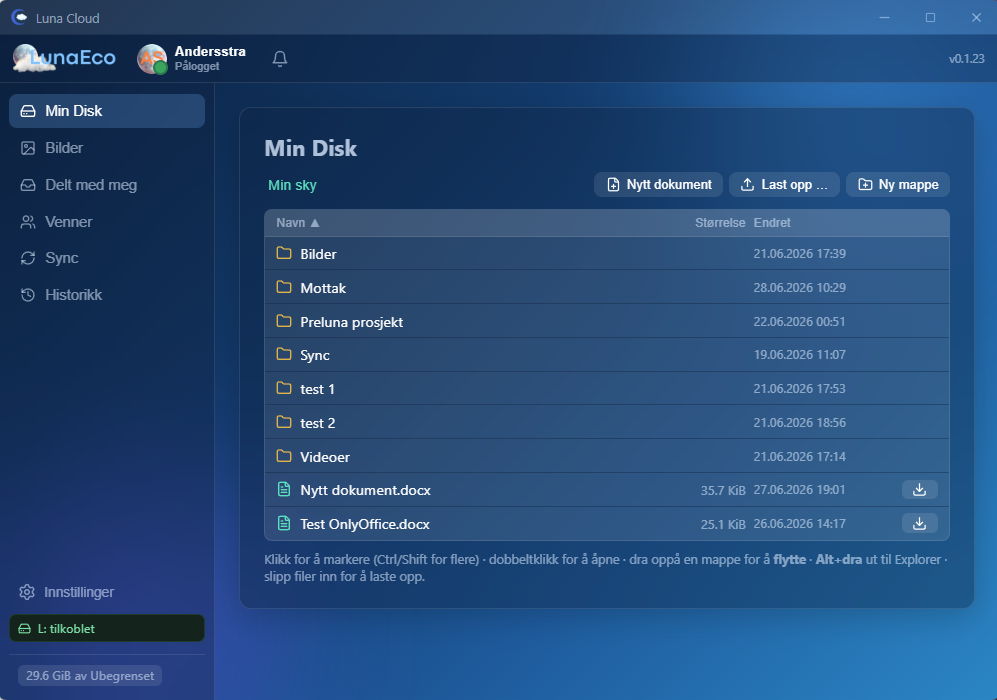Click the Andersstra profile avatar
The image size is (997, 700).
point(152,59)
